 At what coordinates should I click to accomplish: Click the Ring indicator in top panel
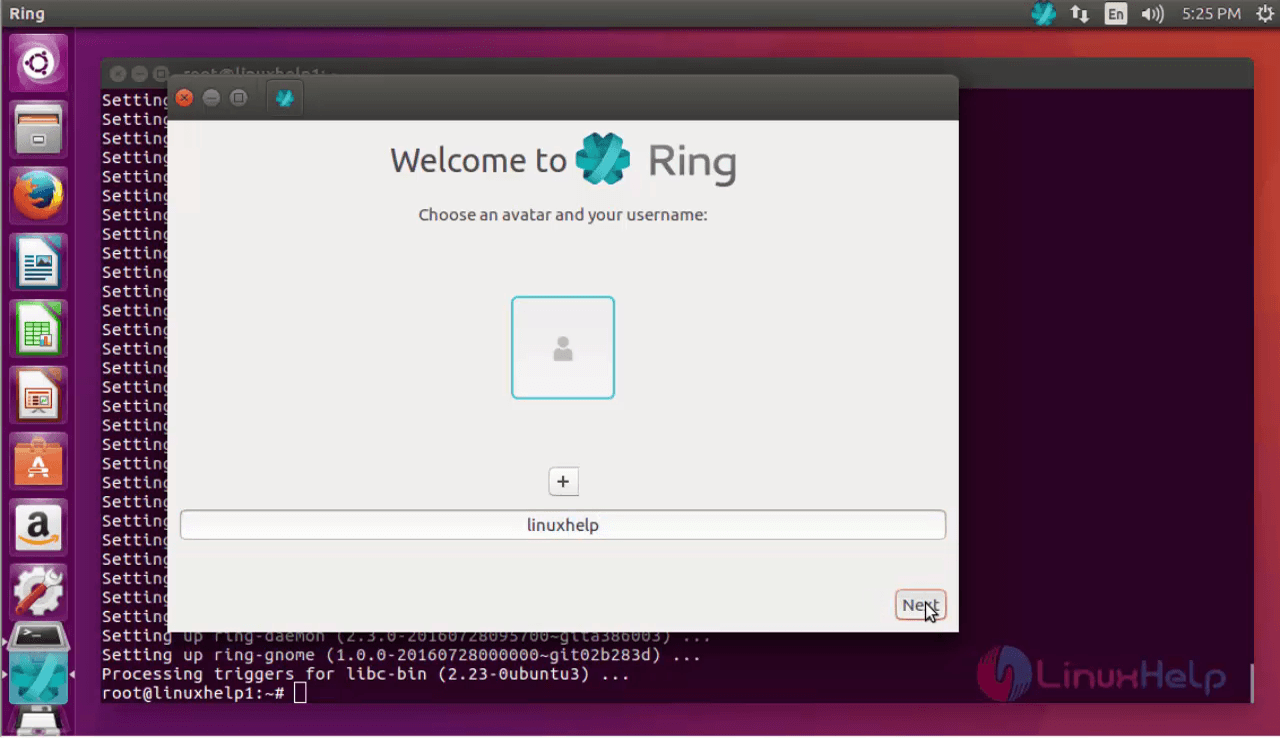coord(1043,14)
